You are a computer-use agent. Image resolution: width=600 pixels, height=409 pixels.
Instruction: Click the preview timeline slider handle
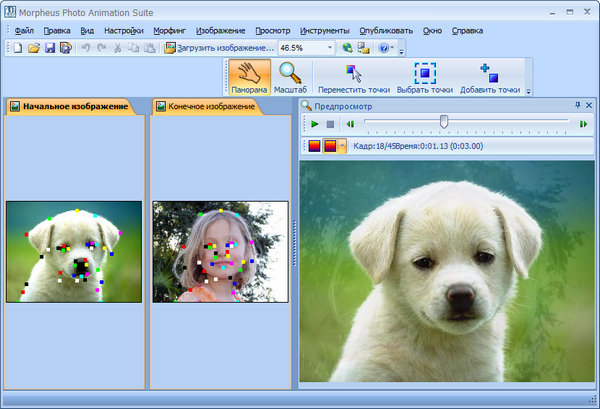point(444,122)
